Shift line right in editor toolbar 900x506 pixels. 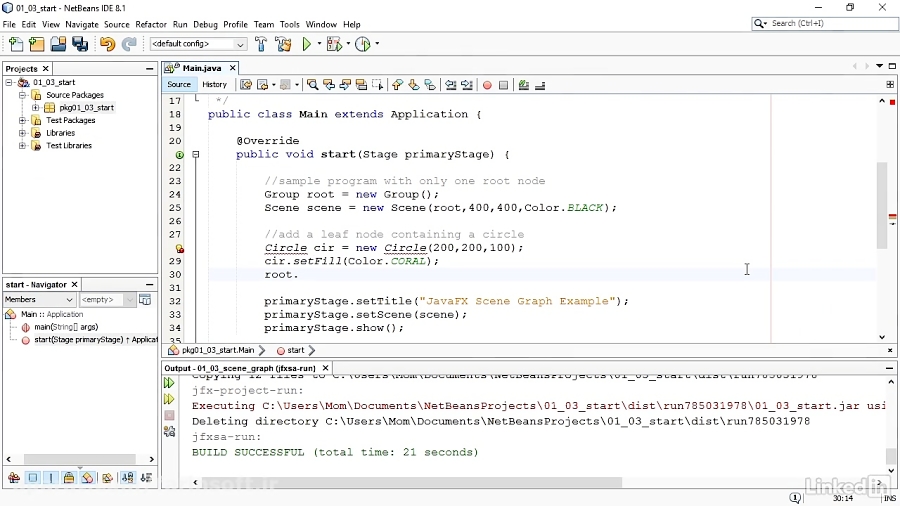tap(467, 85)
